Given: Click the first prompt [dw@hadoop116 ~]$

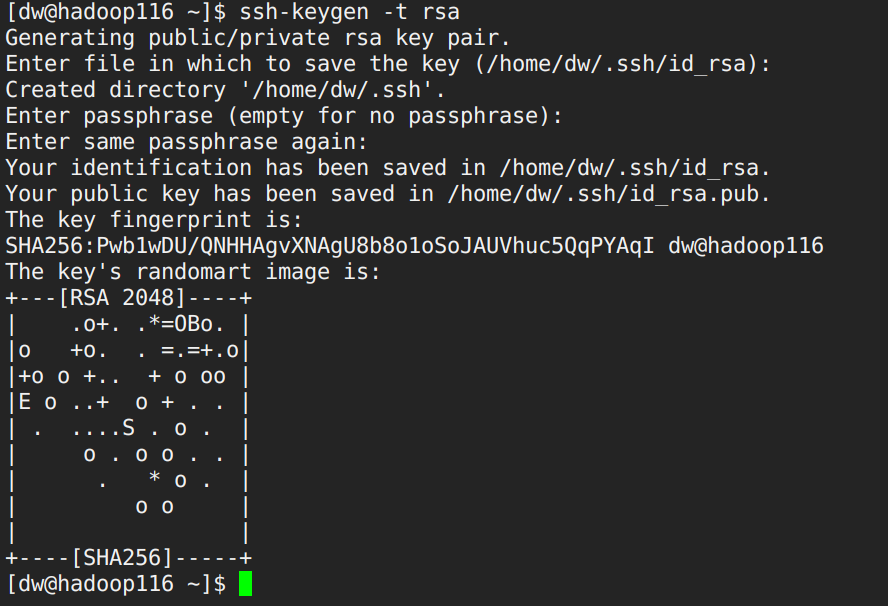Looking at the screenshot, I should [116, 12].
